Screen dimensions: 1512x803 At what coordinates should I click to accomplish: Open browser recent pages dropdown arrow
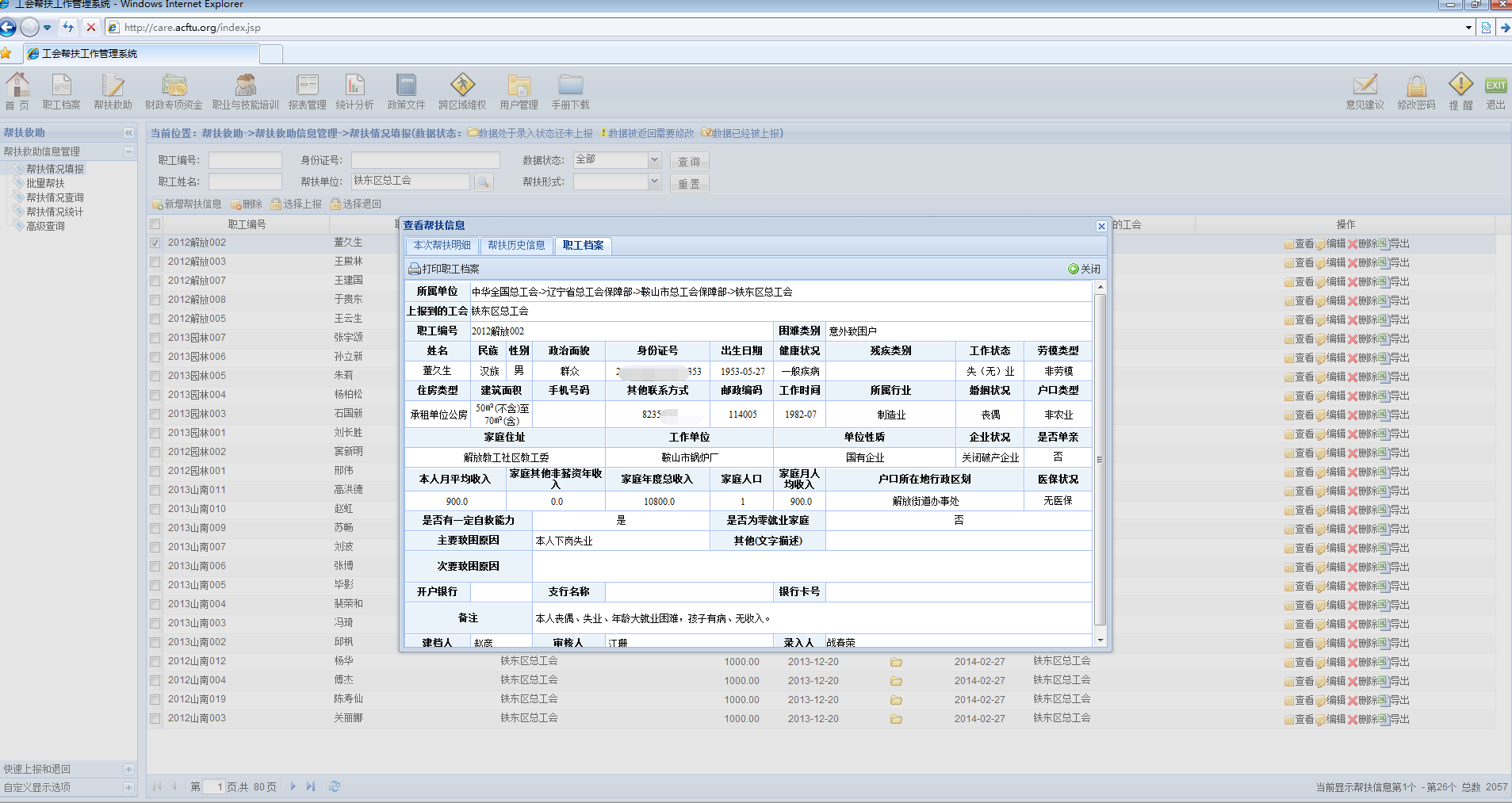coord(48,27)
